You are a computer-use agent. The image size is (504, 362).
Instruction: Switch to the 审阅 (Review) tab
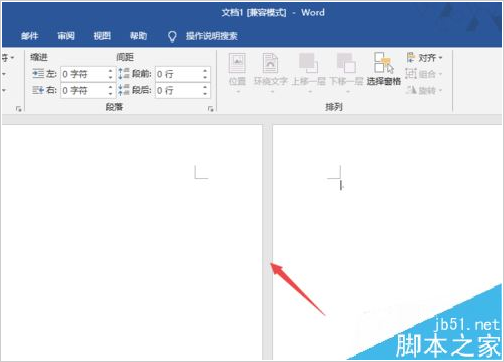pyautogui.click(x=66, y=36)
